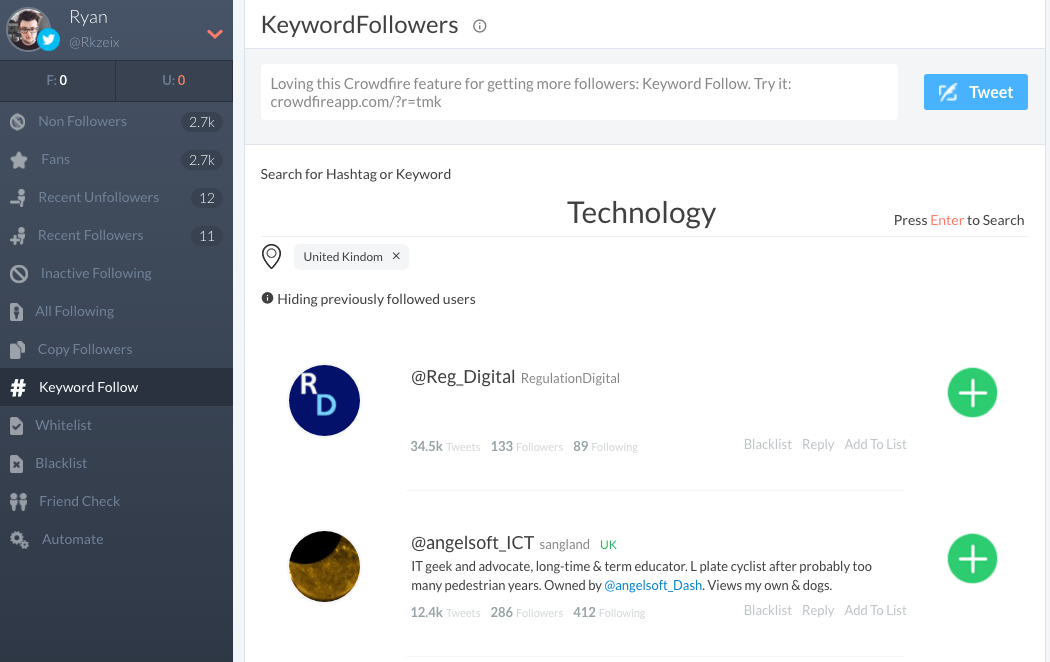Viewport: 1050px width, 662px height.
Task: Click the info icon beside KeywordFollowers title
Action: click(479, 26)
